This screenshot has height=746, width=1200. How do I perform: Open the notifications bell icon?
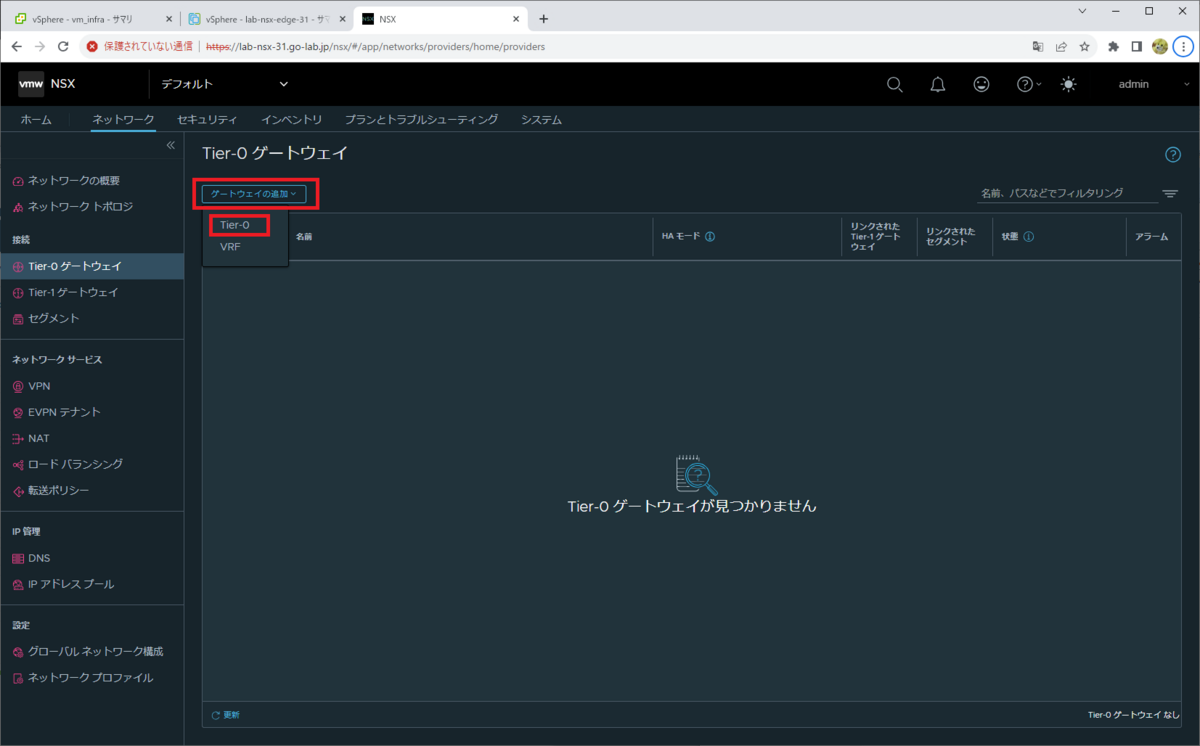pos(938,84)
